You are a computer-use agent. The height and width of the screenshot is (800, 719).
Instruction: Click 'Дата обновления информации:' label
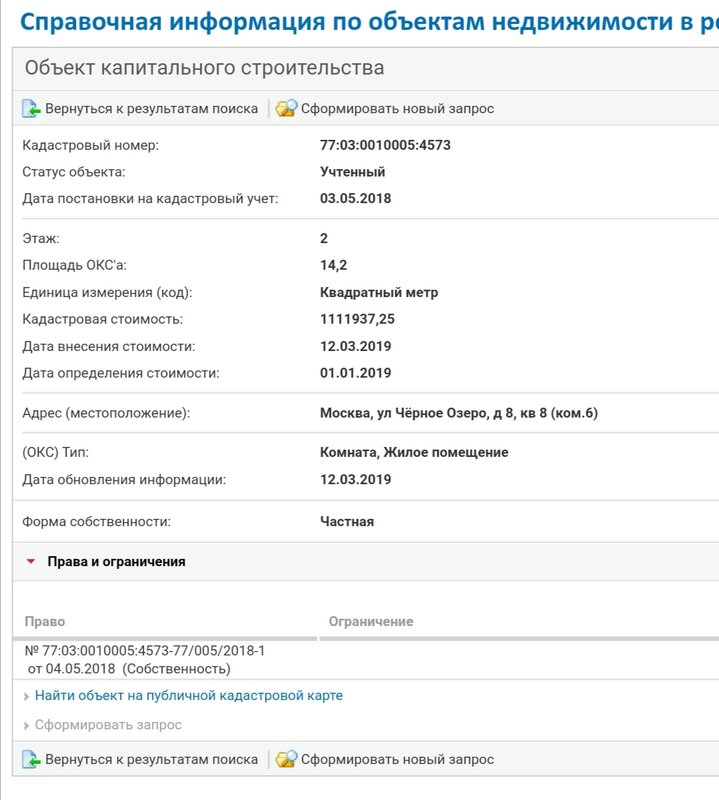tap(124, 480)
